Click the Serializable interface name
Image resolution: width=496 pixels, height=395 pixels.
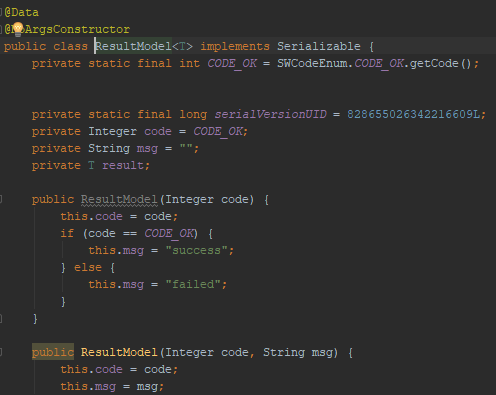(x=319, y=46)
